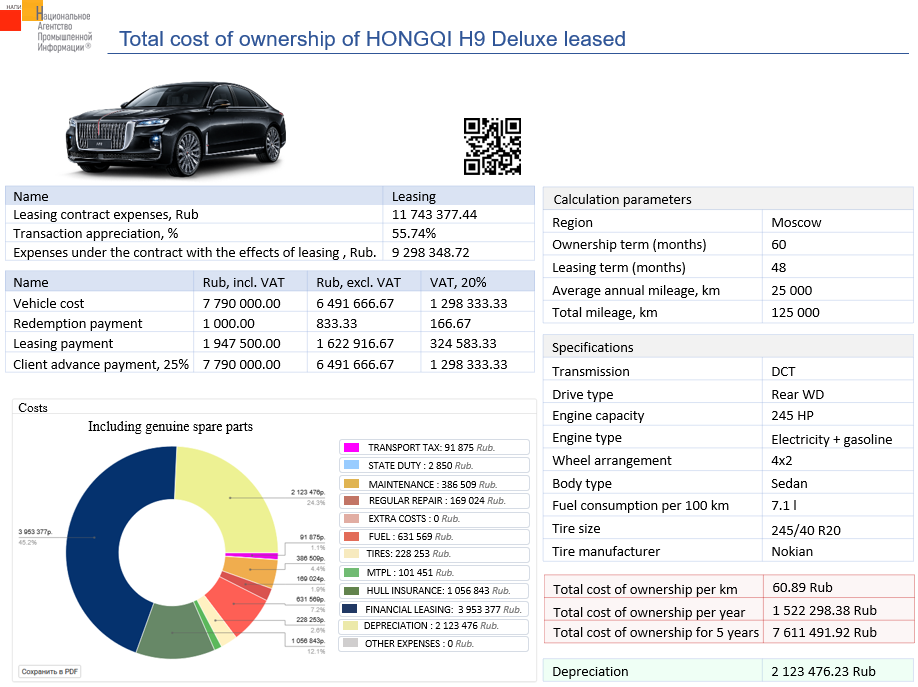This screenshot has width=918, height=687.
Task: Click the Rear WD drive type value
Action: (x=797, y=394)
